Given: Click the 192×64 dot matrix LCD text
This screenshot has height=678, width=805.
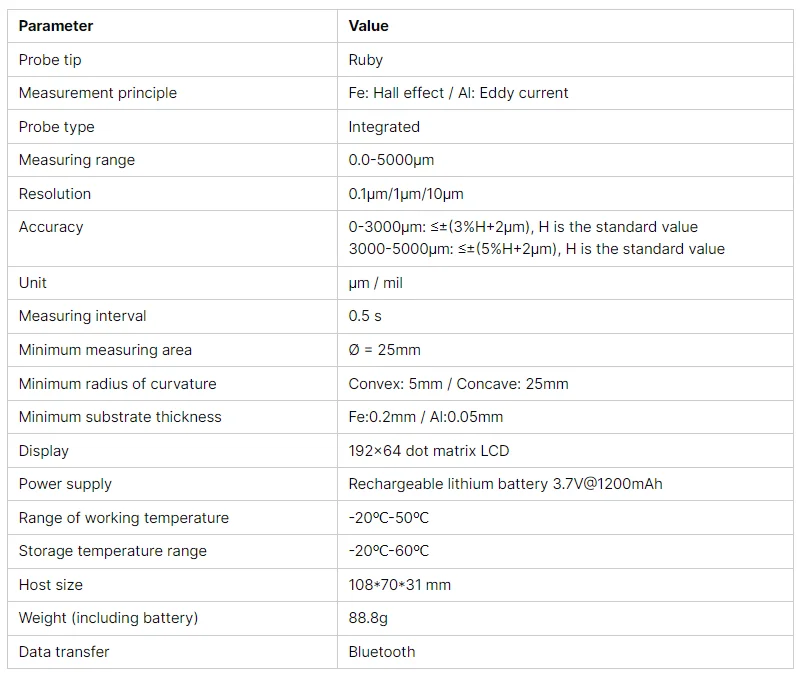Looking at the screenshot, I should coord(429,451).
